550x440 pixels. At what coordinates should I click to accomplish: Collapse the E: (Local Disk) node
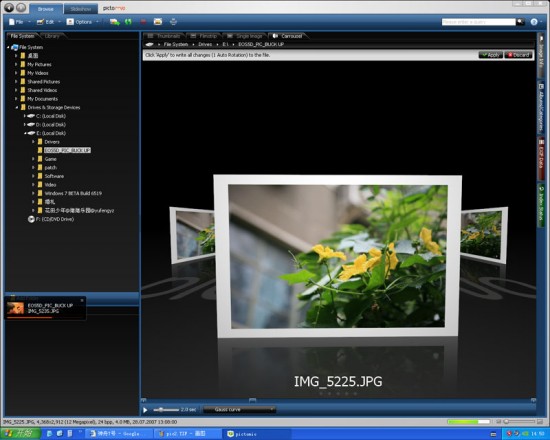[x=25, y=133]
